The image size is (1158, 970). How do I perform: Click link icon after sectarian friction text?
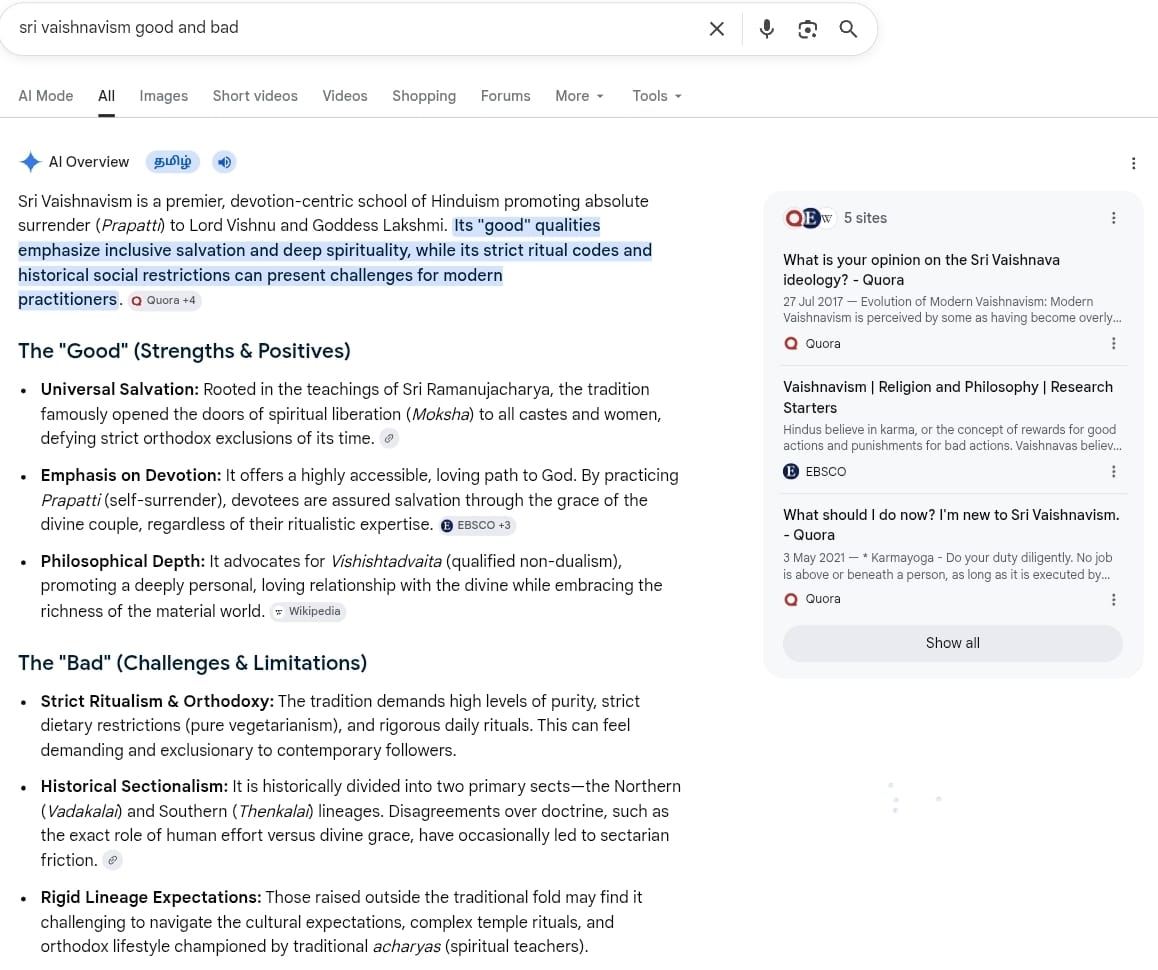tap(112, 860)
